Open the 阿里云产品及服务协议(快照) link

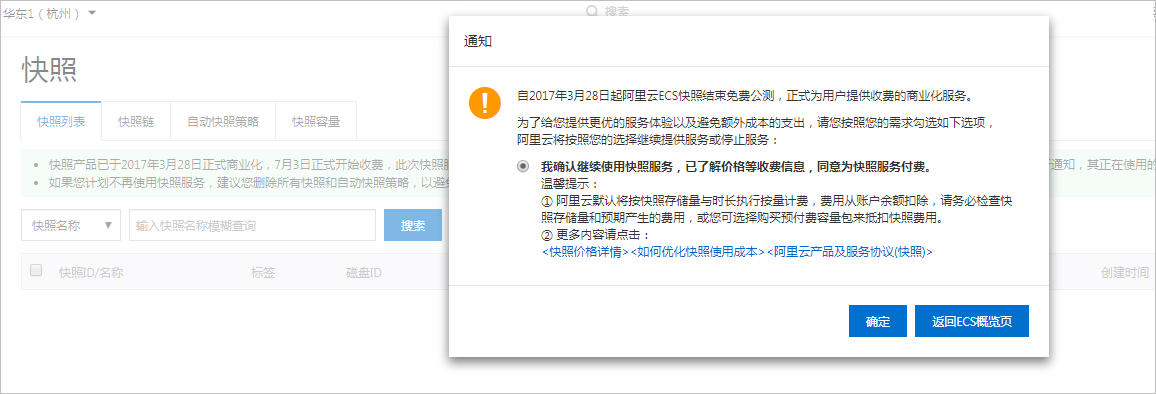pos(850,252)
